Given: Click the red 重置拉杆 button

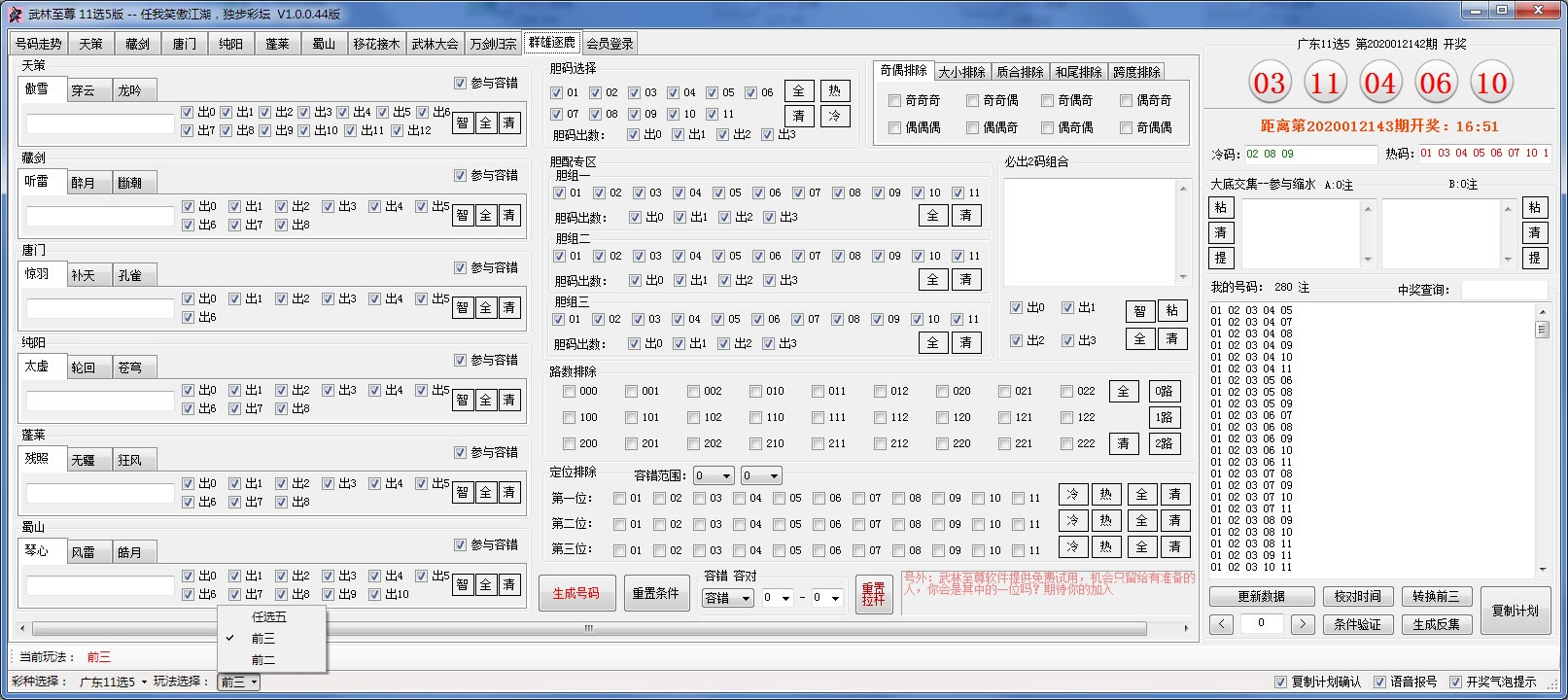Looking at the screenshot, I should pyautogui.click(x=873, y=594).
